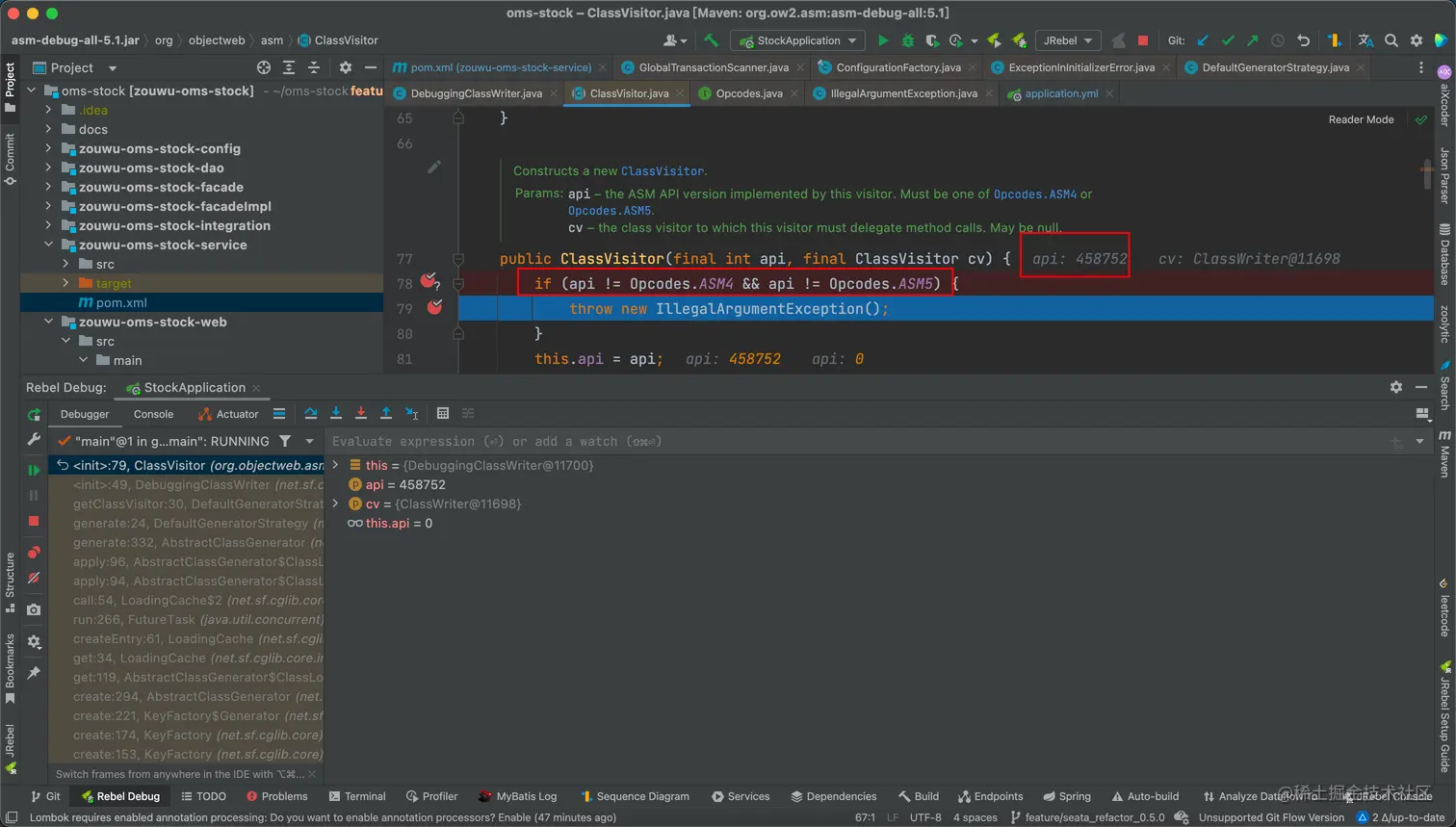Revert changes using the rollback arrow icon
Screen dimensions: 1456x827
click(x=1303, y=40)
